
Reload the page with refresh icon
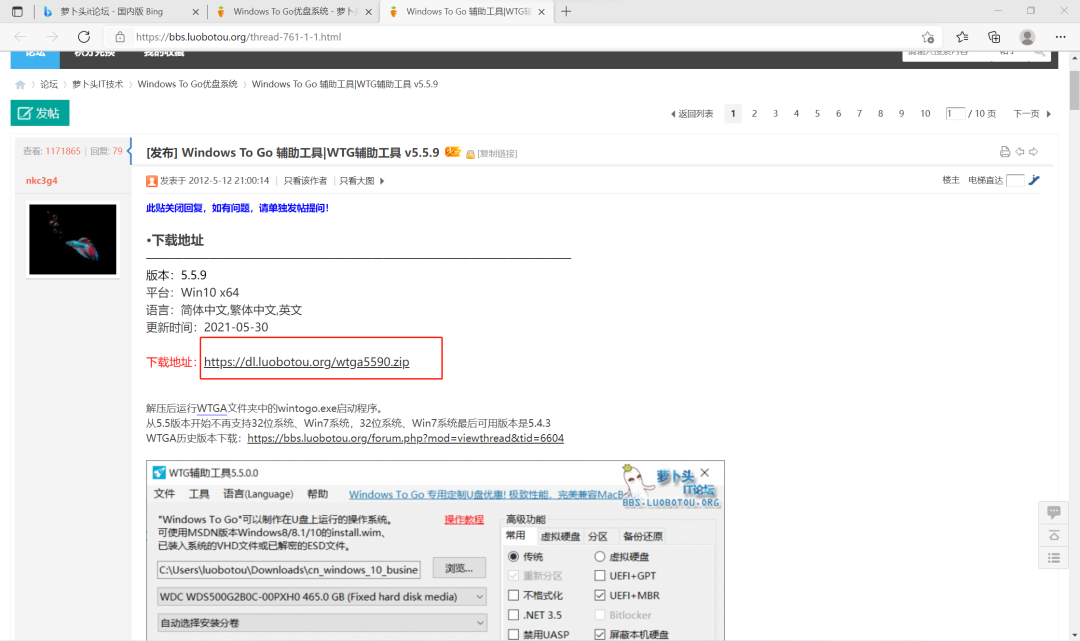pos(84,36)
